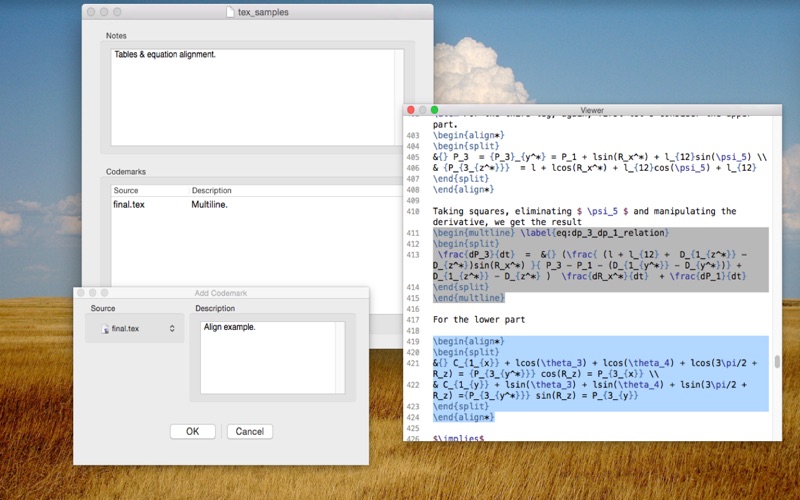Click the final.tex file icon in Source popup

[x=105, y=329]
